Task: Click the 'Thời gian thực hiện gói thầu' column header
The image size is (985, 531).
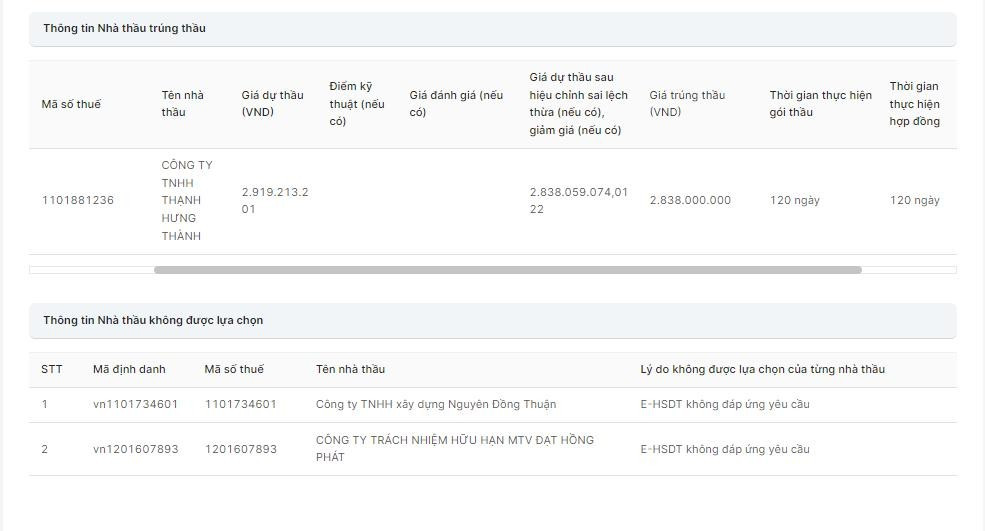Action: pos(820,104)
